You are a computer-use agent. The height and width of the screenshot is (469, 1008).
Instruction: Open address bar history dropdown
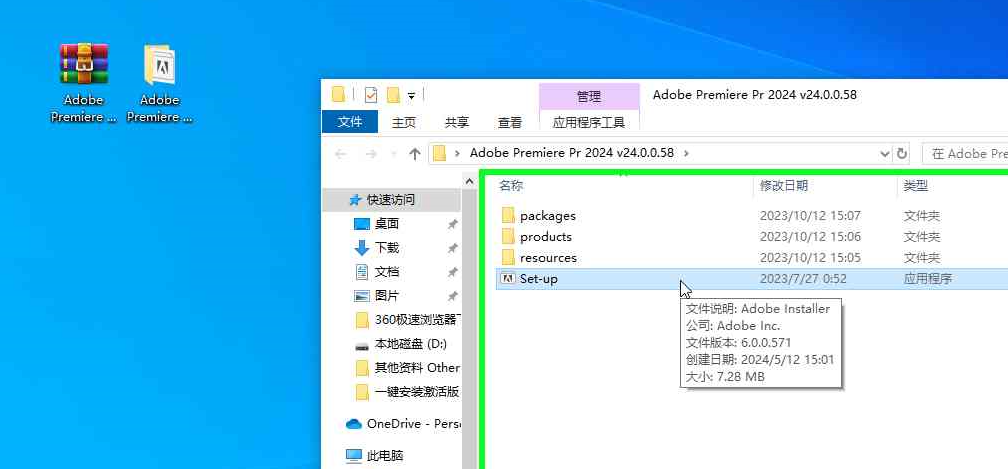[885, 154]
